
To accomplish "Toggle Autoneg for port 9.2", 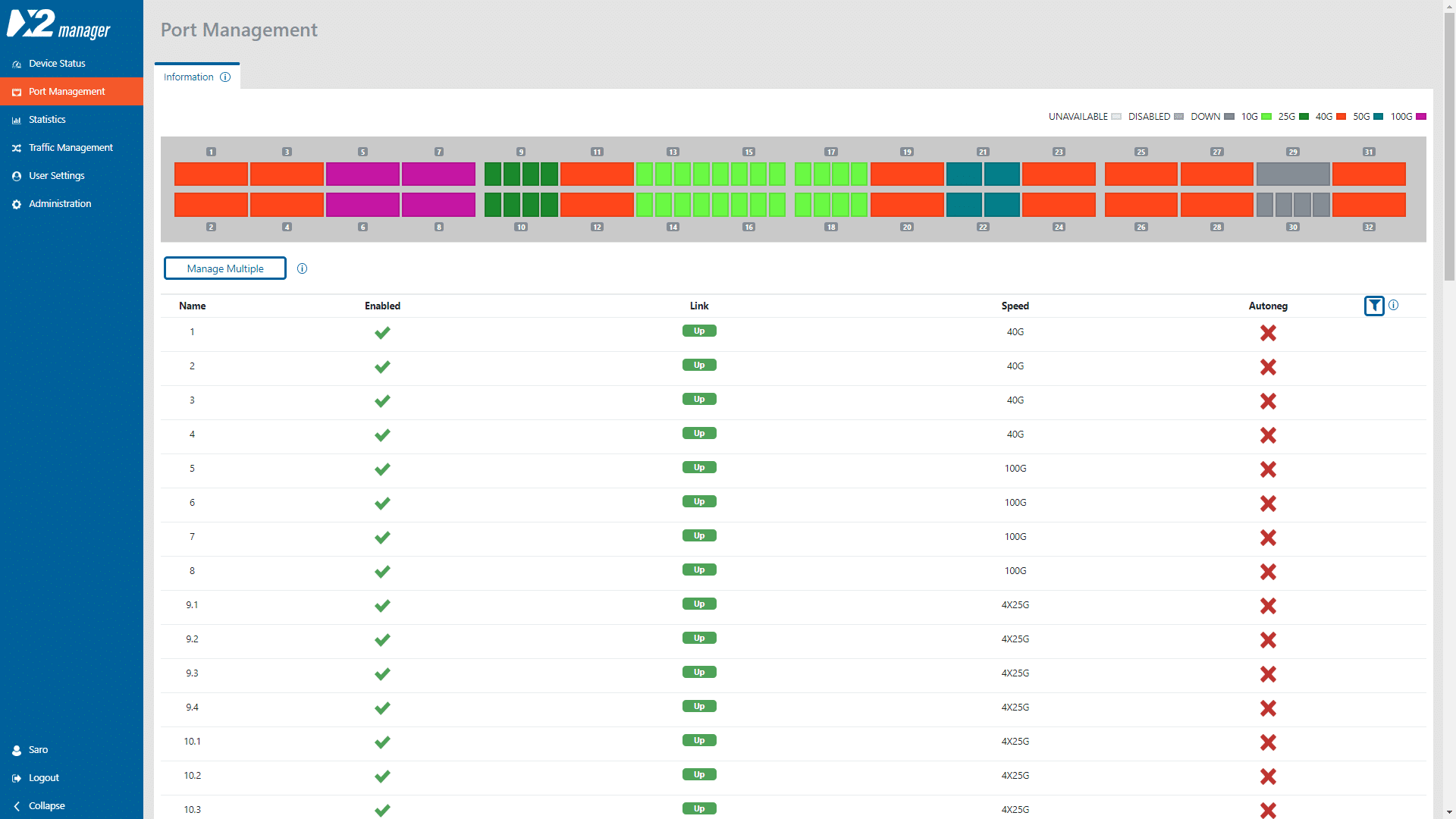I will pyautogui.click(x=1269, y=640).
